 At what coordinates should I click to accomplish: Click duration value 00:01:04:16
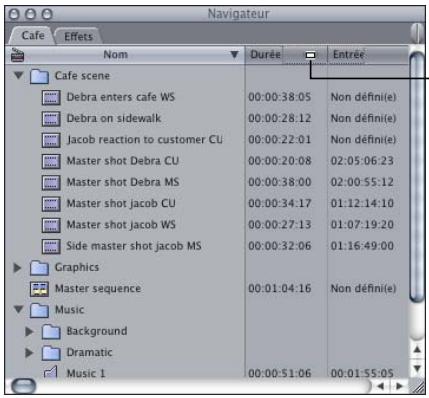click(x=280, y=289)
